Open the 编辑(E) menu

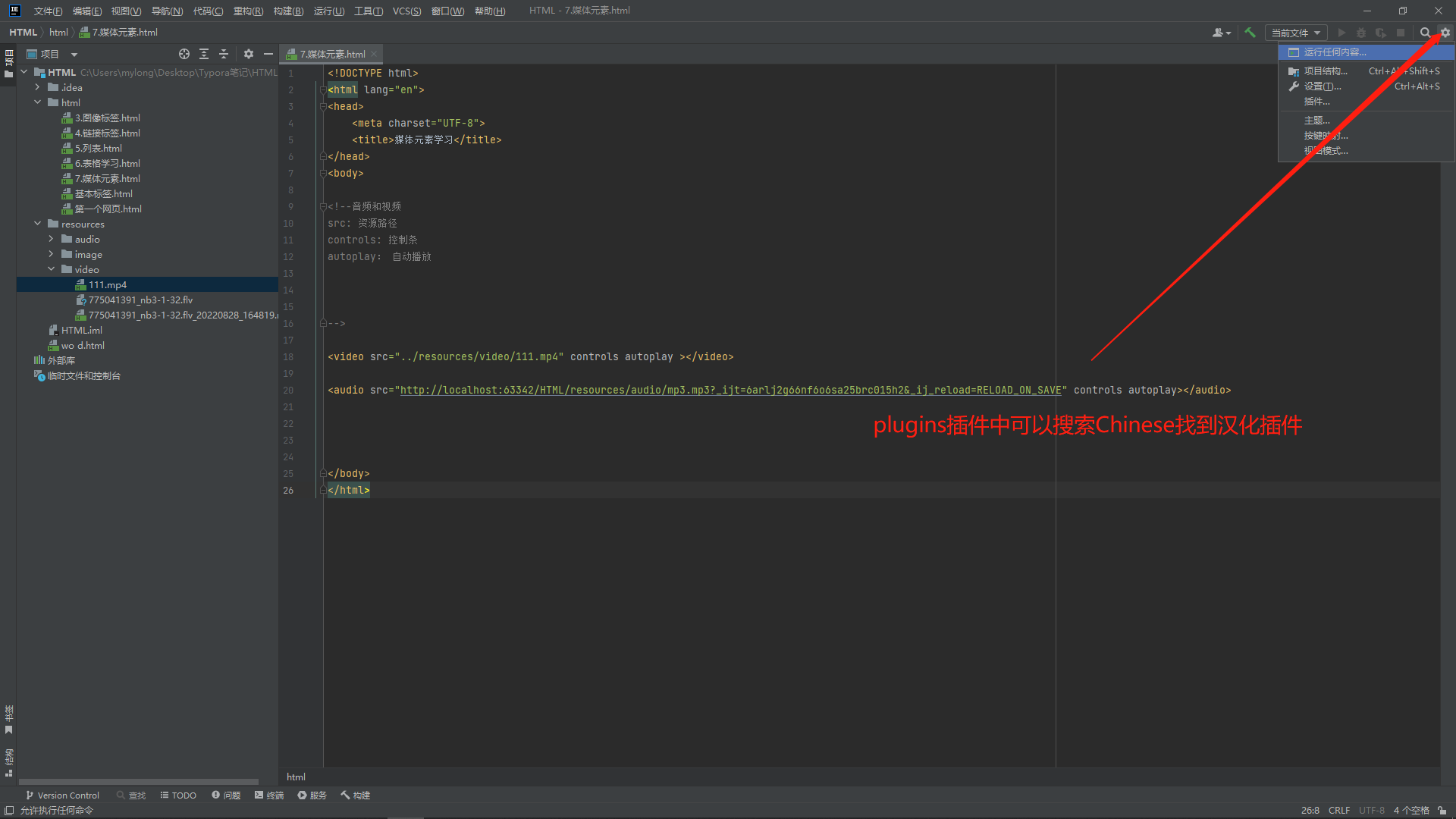(87, 11)
